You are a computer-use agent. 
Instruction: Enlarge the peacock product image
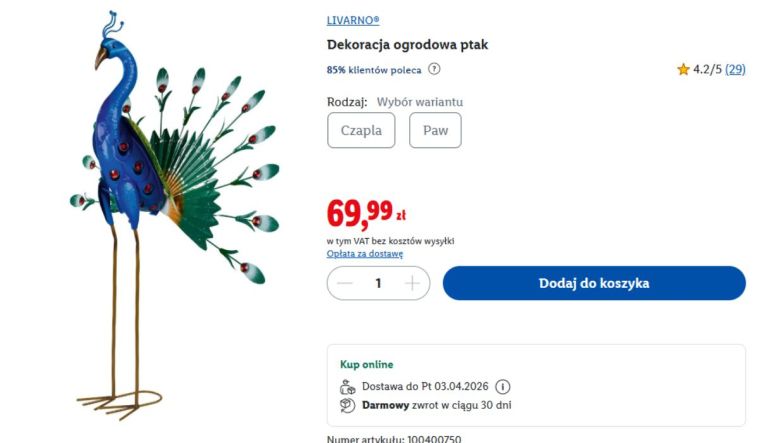pos(160,215)
